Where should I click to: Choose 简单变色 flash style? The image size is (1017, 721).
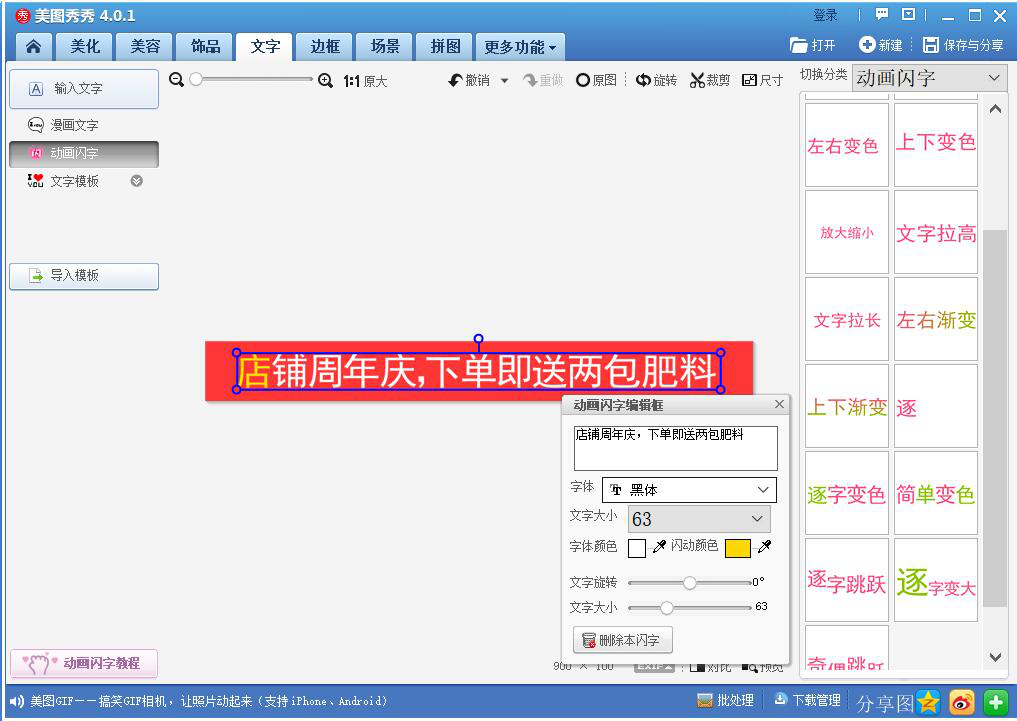935,493
